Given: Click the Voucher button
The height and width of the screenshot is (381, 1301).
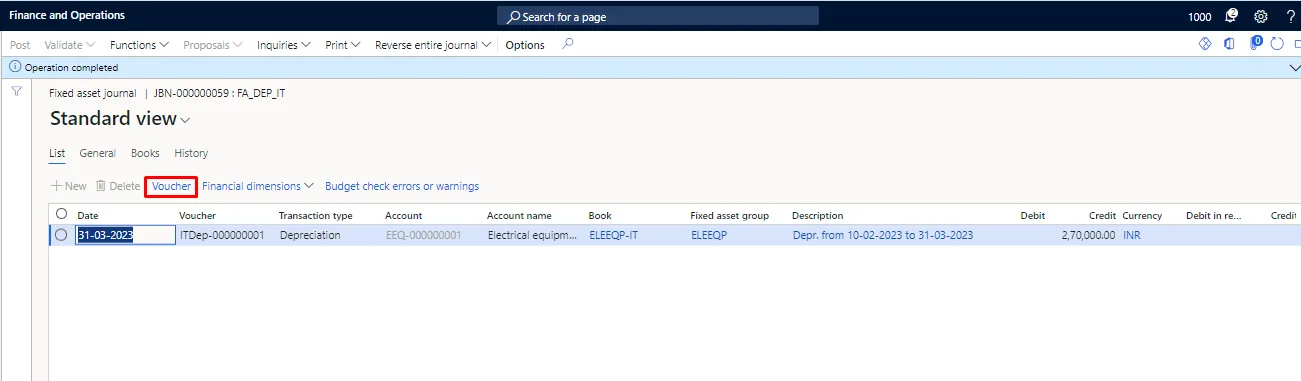Looking at the screenshot, I should pos(171,186).
